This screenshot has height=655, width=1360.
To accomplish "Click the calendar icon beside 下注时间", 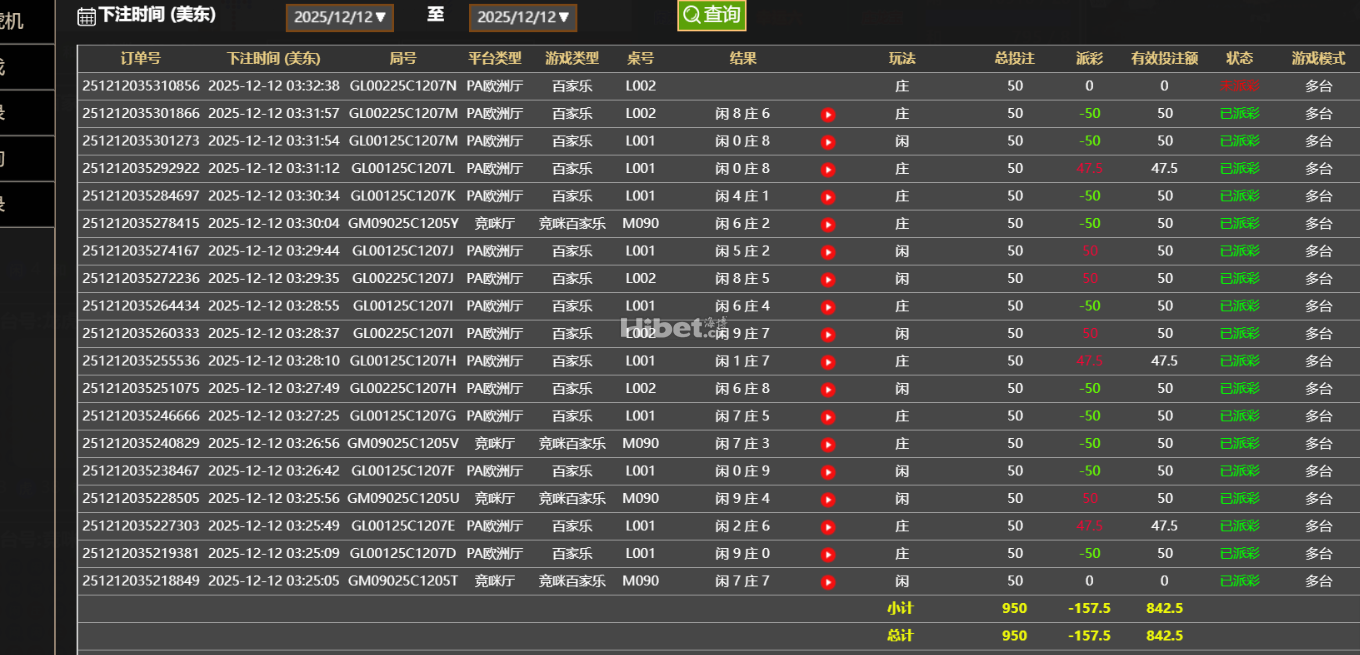I will [87, 16].
